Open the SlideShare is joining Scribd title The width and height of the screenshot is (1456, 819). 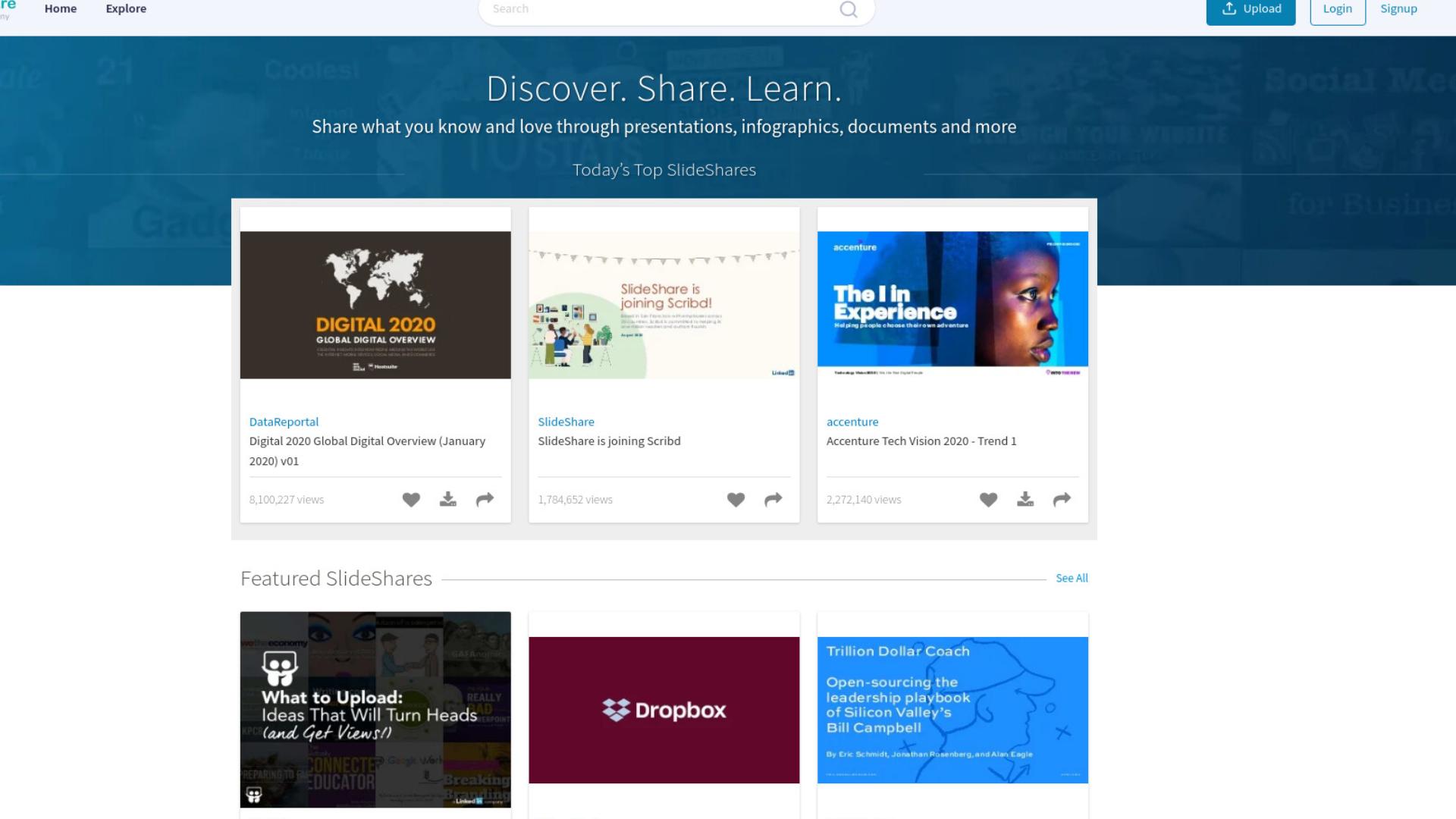pyautogui.click(x=609, y=441)
